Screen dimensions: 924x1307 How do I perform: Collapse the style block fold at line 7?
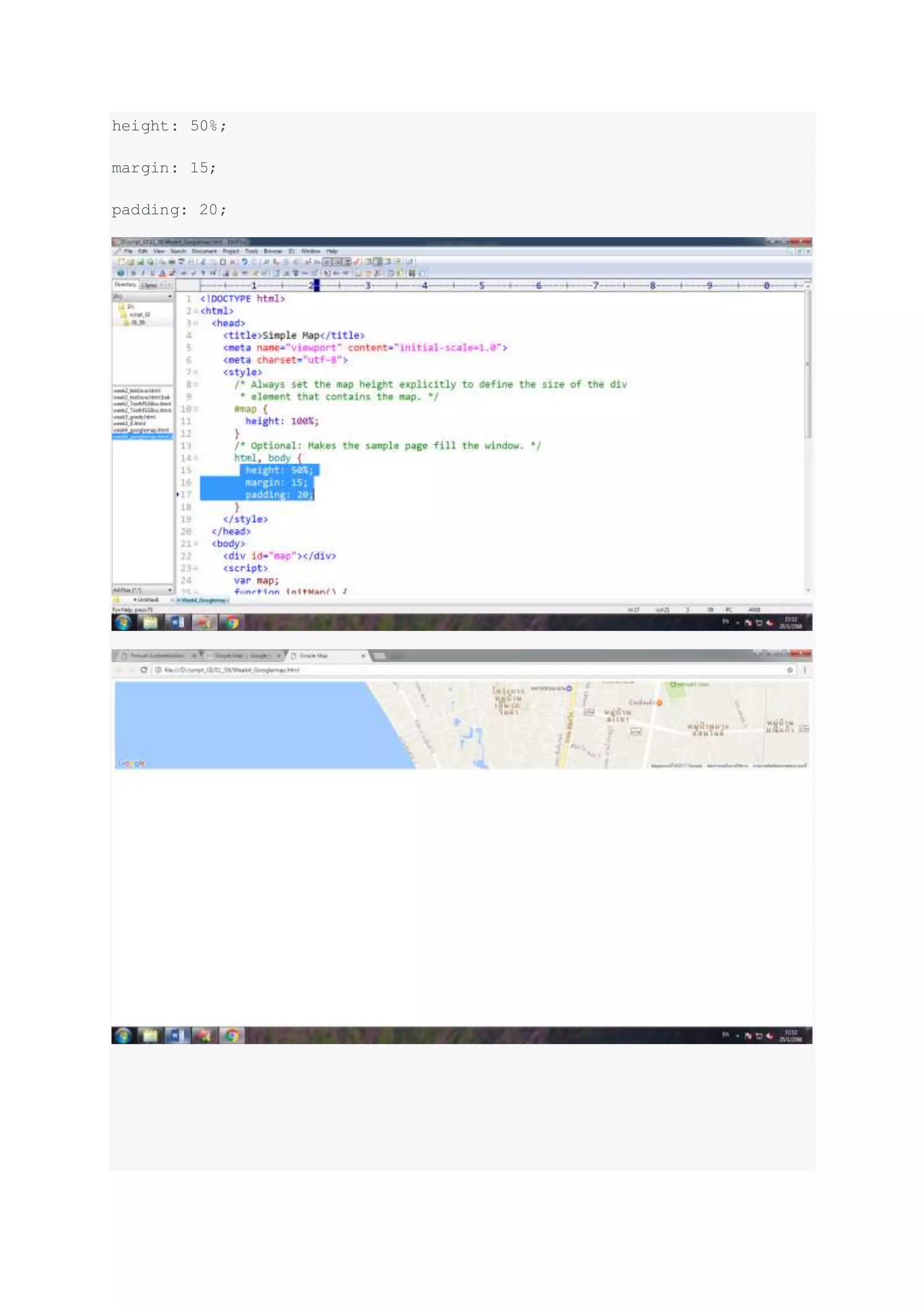click(x=196, y=372)
